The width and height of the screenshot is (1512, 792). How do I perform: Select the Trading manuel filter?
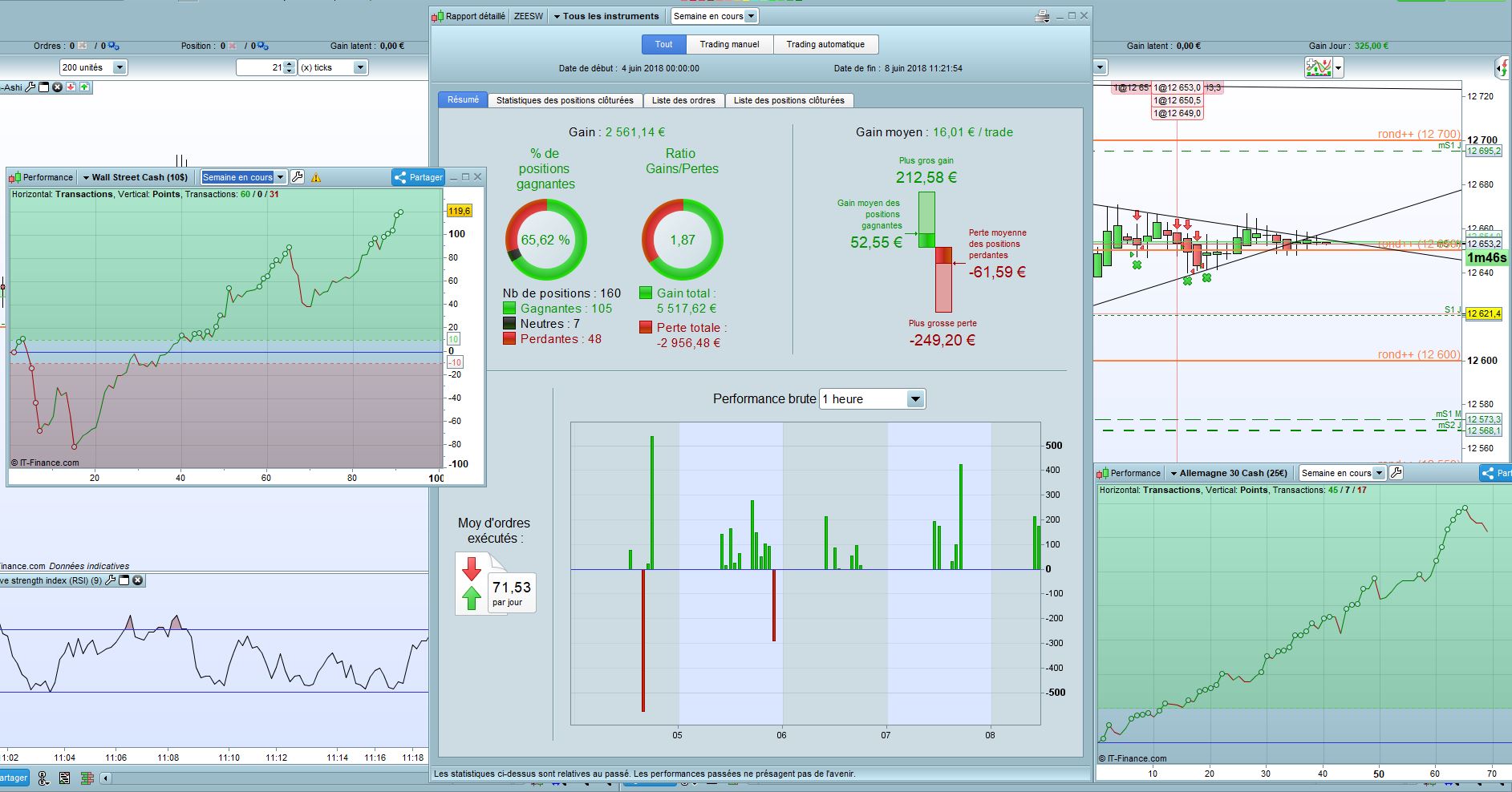point(729,44)
